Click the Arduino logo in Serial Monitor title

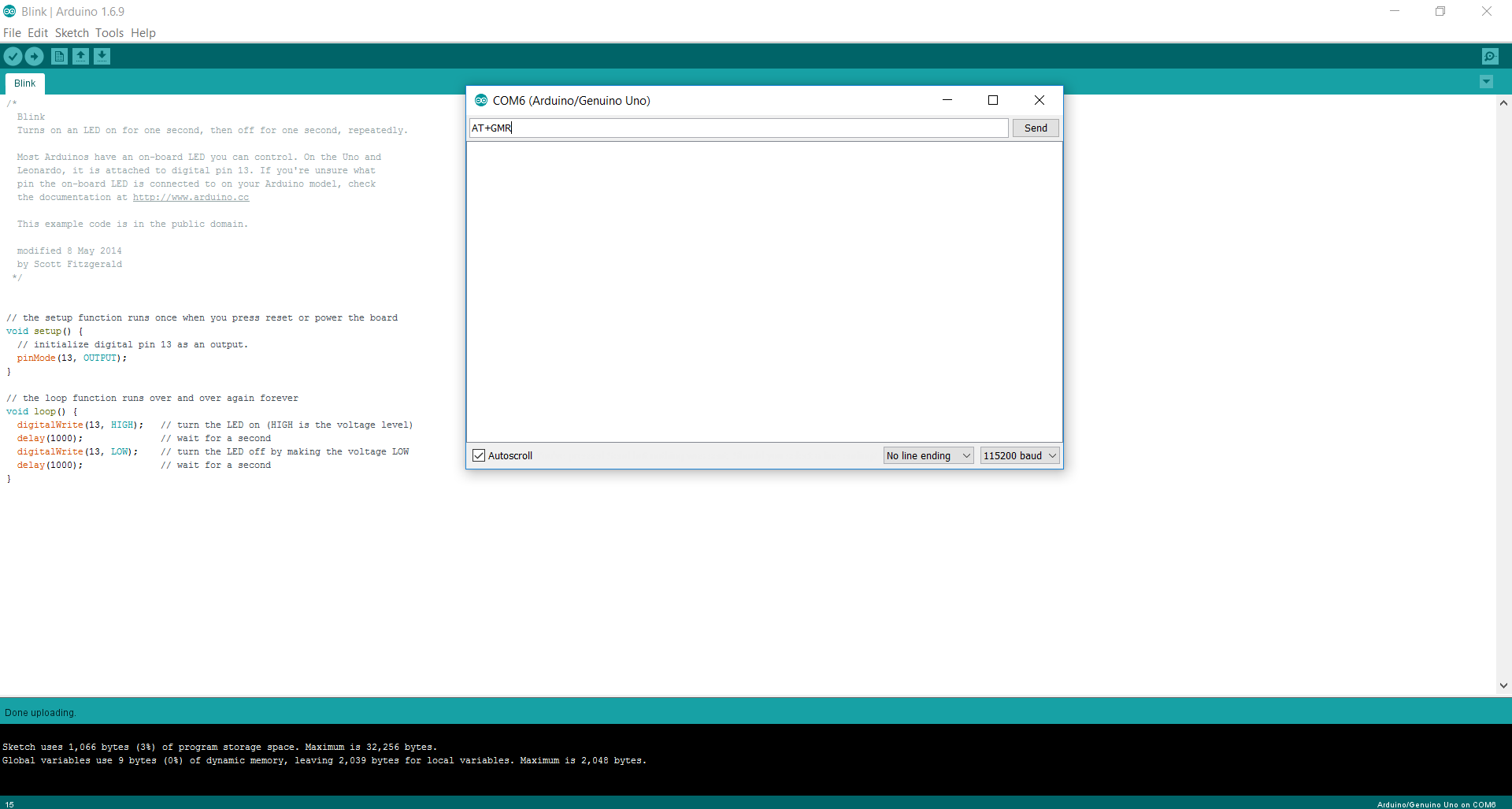[481, 100]
